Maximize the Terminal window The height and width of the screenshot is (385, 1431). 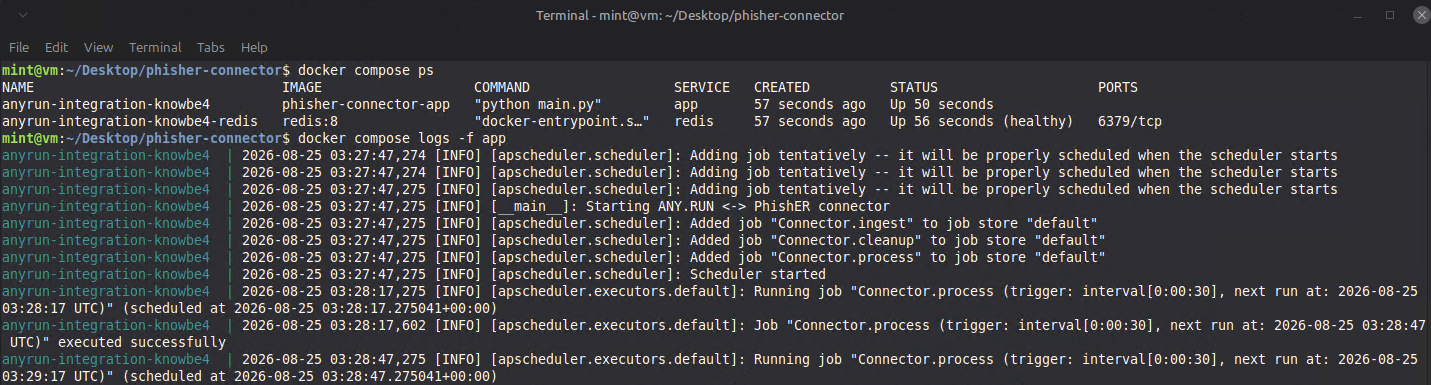[1390, 15]
